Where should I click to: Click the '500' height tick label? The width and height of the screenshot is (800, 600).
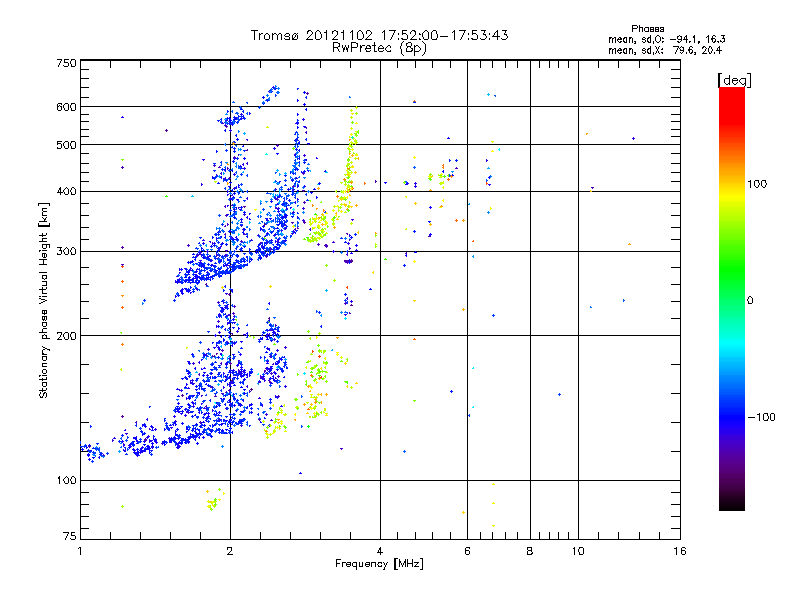coord(66,145)
